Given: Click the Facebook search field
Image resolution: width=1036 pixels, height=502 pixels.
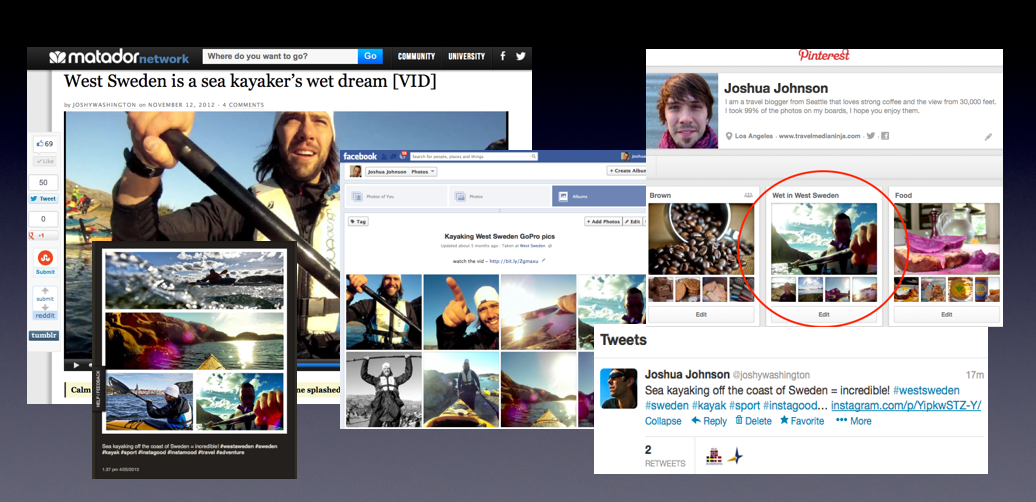Looking at the screenshot, I should (x=474, y=157).
